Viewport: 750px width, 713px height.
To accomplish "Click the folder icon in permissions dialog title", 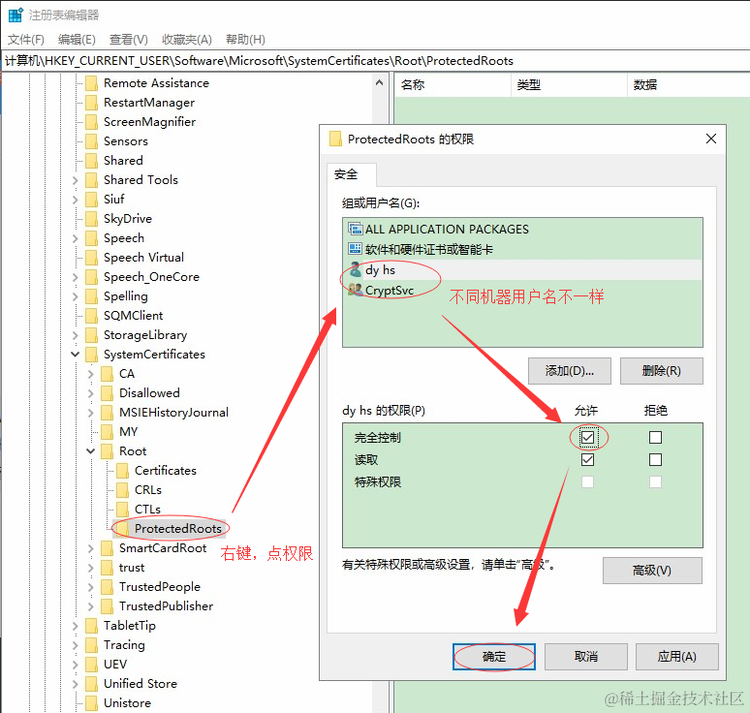I will click(x=336, y=139).
